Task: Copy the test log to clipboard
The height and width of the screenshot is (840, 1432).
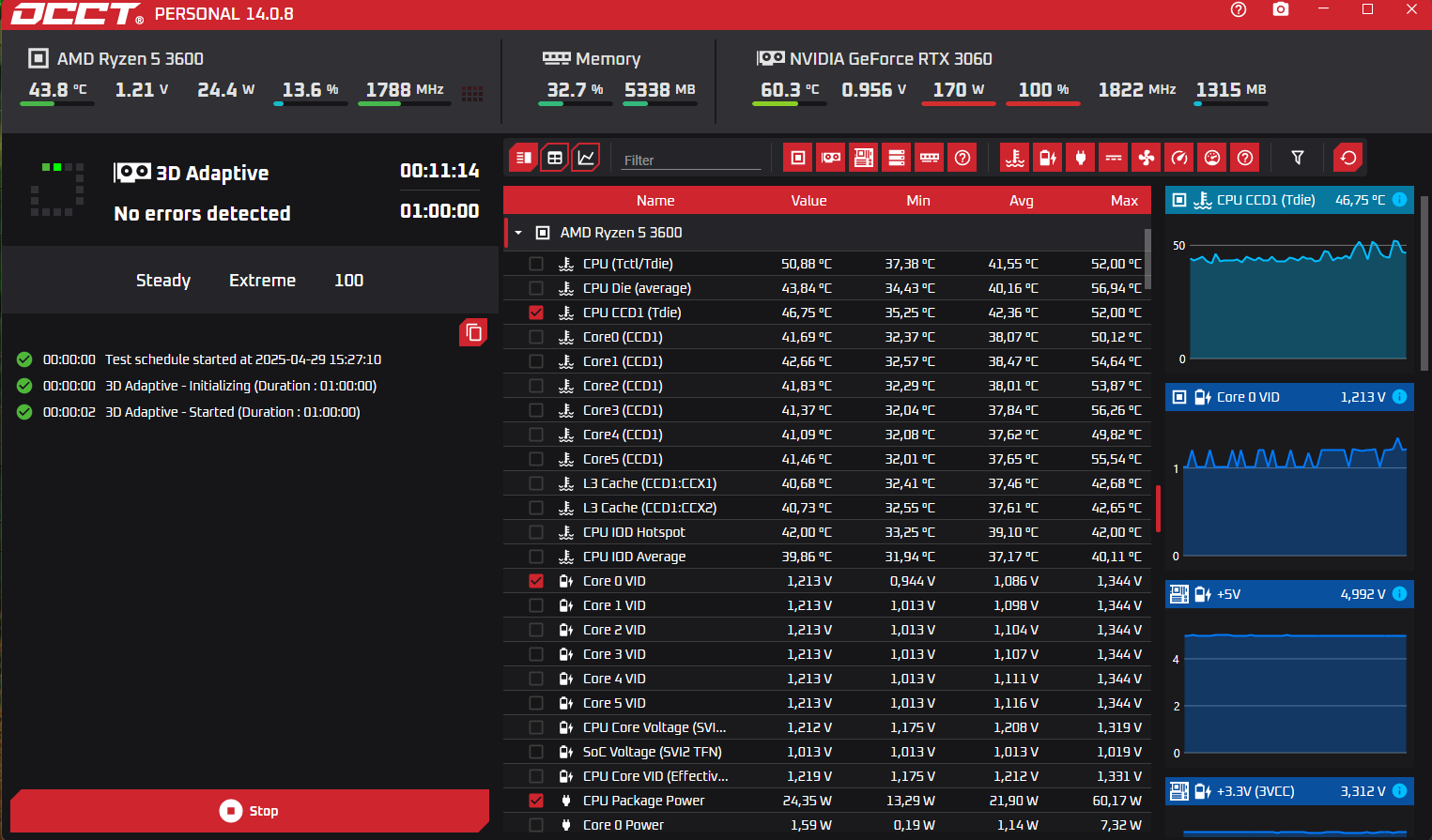Action: click(x=473, y=332)
